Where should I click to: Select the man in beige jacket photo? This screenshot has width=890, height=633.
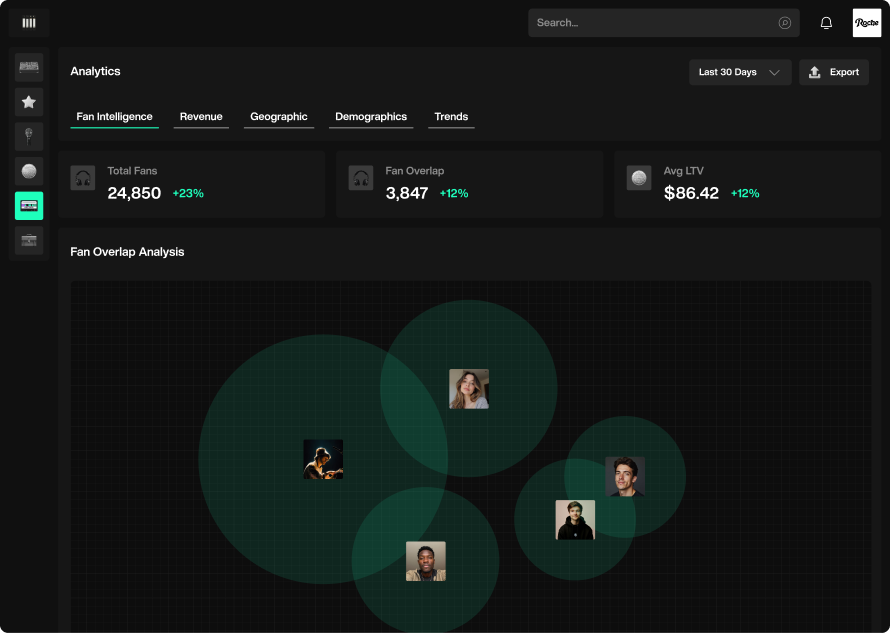[426, 561]
